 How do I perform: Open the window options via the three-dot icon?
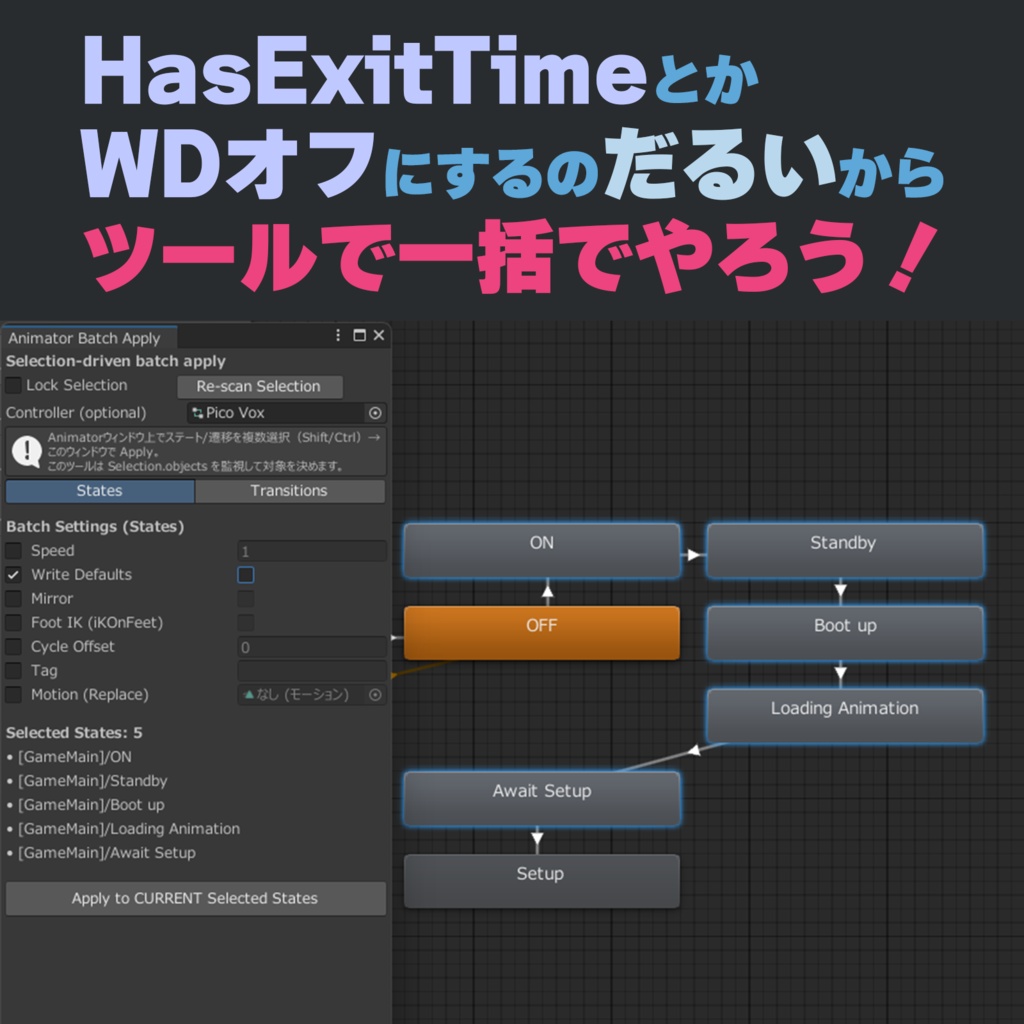point(338,337)
